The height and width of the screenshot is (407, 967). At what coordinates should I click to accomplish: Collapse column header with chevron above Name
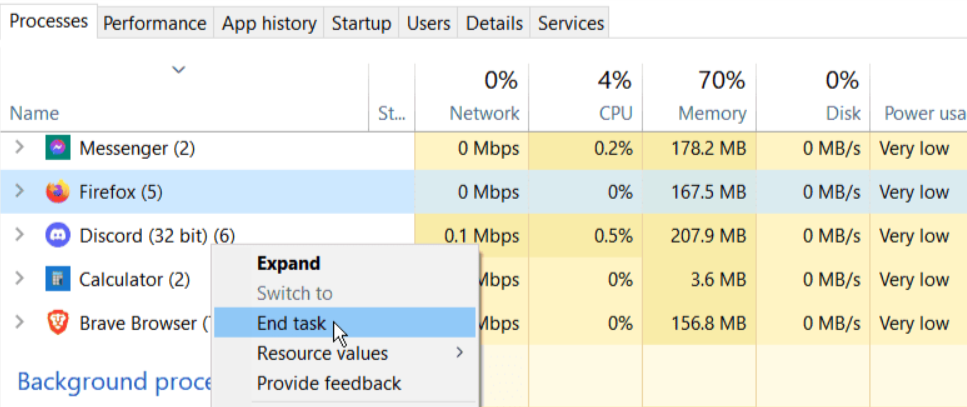click(178, 70)
